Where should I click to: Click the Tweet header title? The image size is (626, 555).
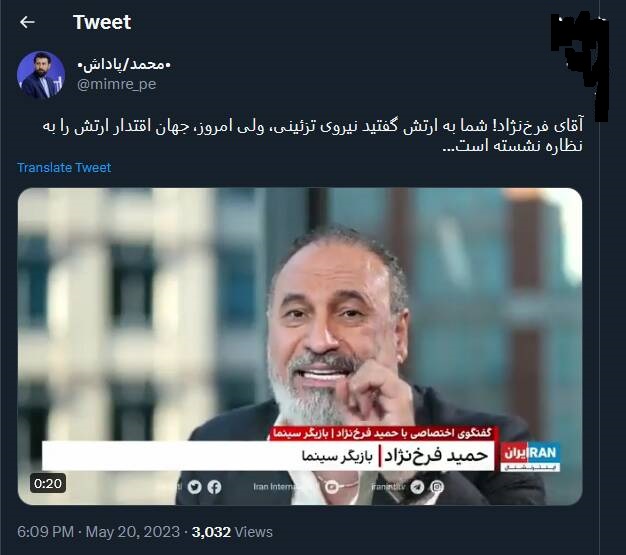coord(102,22)
